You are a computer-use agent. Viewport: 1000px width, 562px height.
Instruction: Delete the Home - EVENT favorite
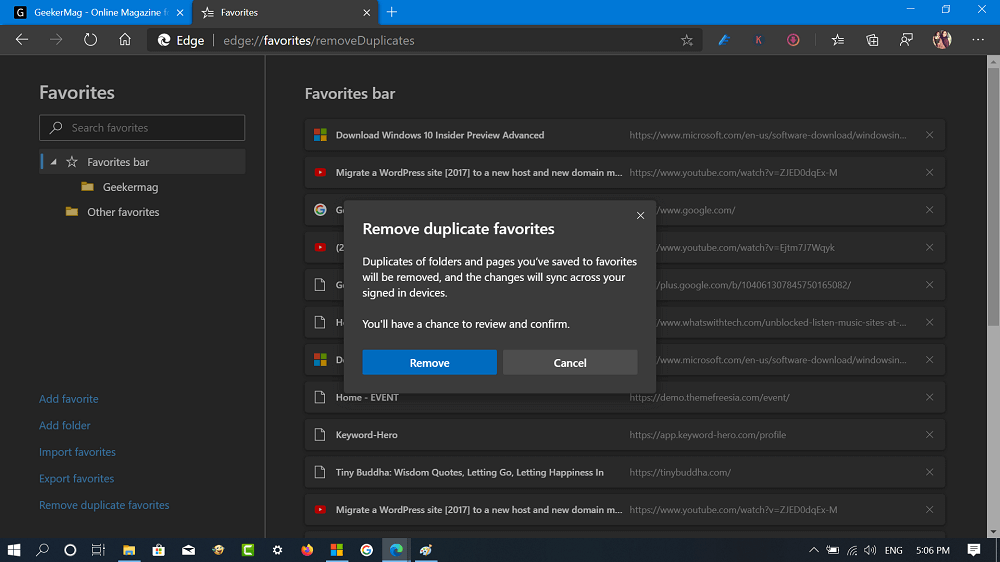pos(929,397)
